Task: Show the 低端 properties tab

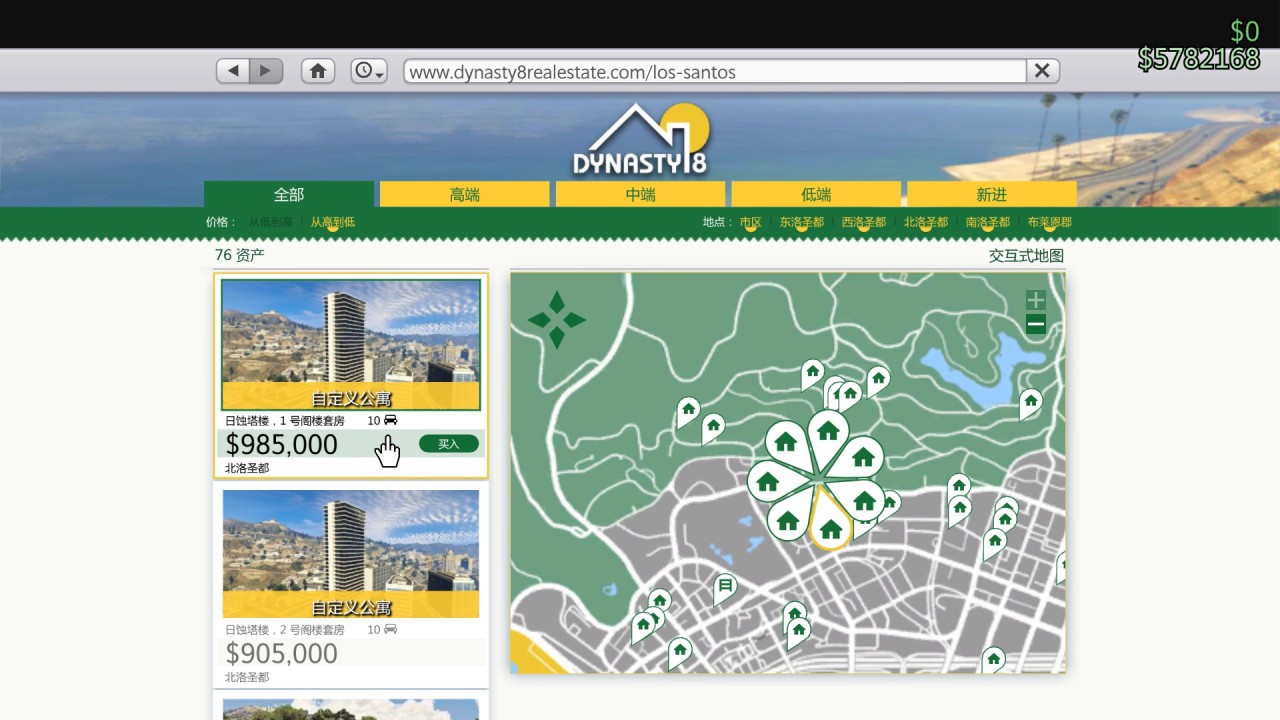Action: tap(816, 195)
